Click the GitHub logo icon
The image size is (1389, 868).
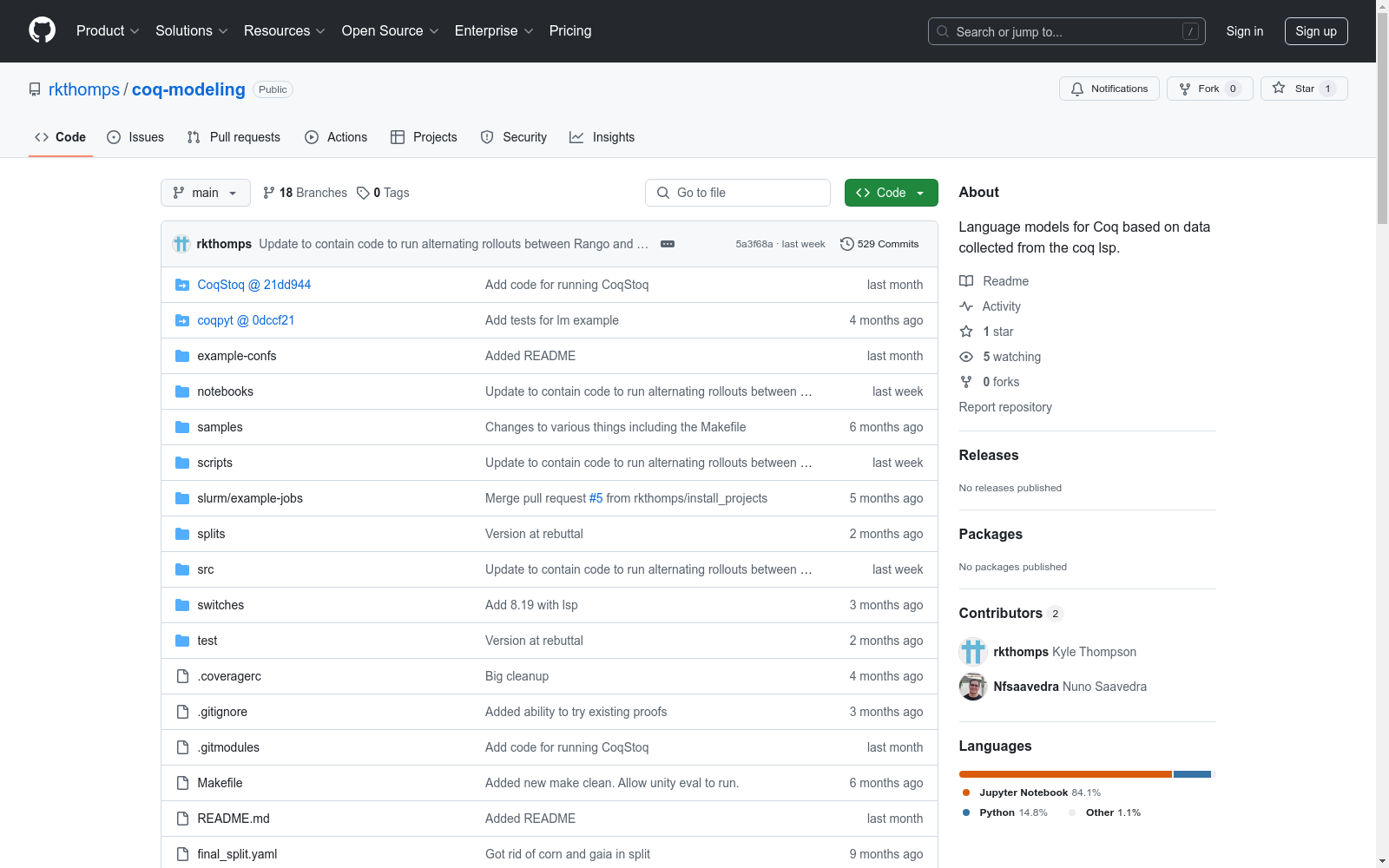(42, 30)
